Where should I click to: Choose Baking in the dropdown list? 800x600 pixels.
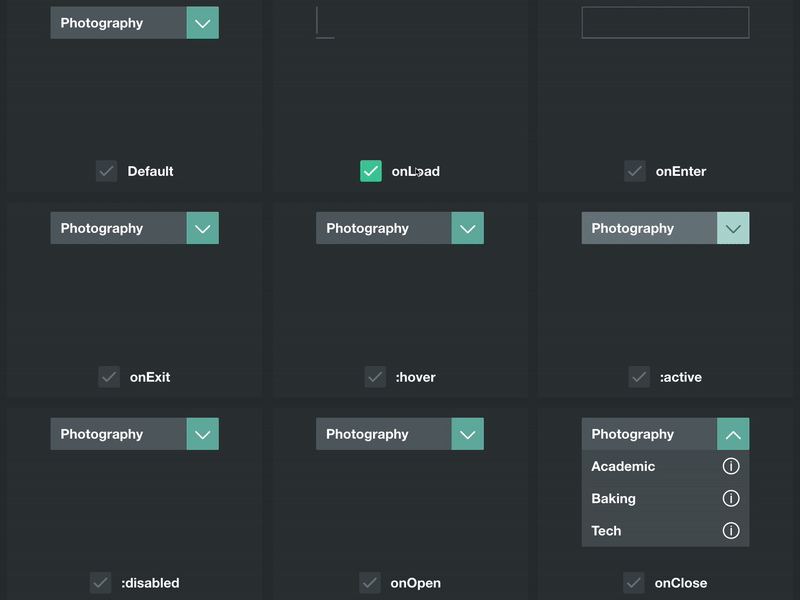[x=614, y=498]
